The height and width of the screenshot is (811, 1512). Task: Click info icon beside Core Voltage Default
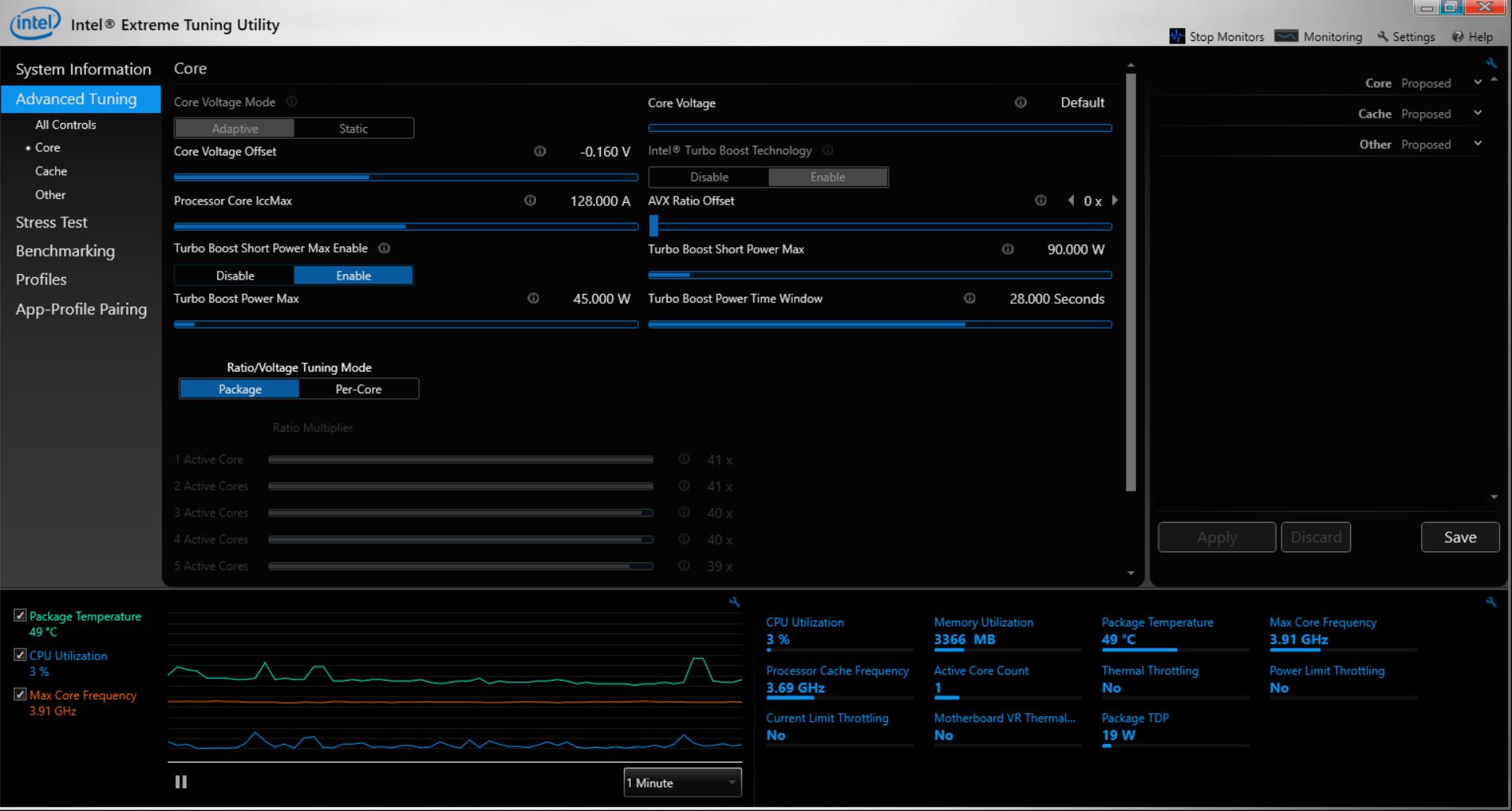coord(1021,103)
